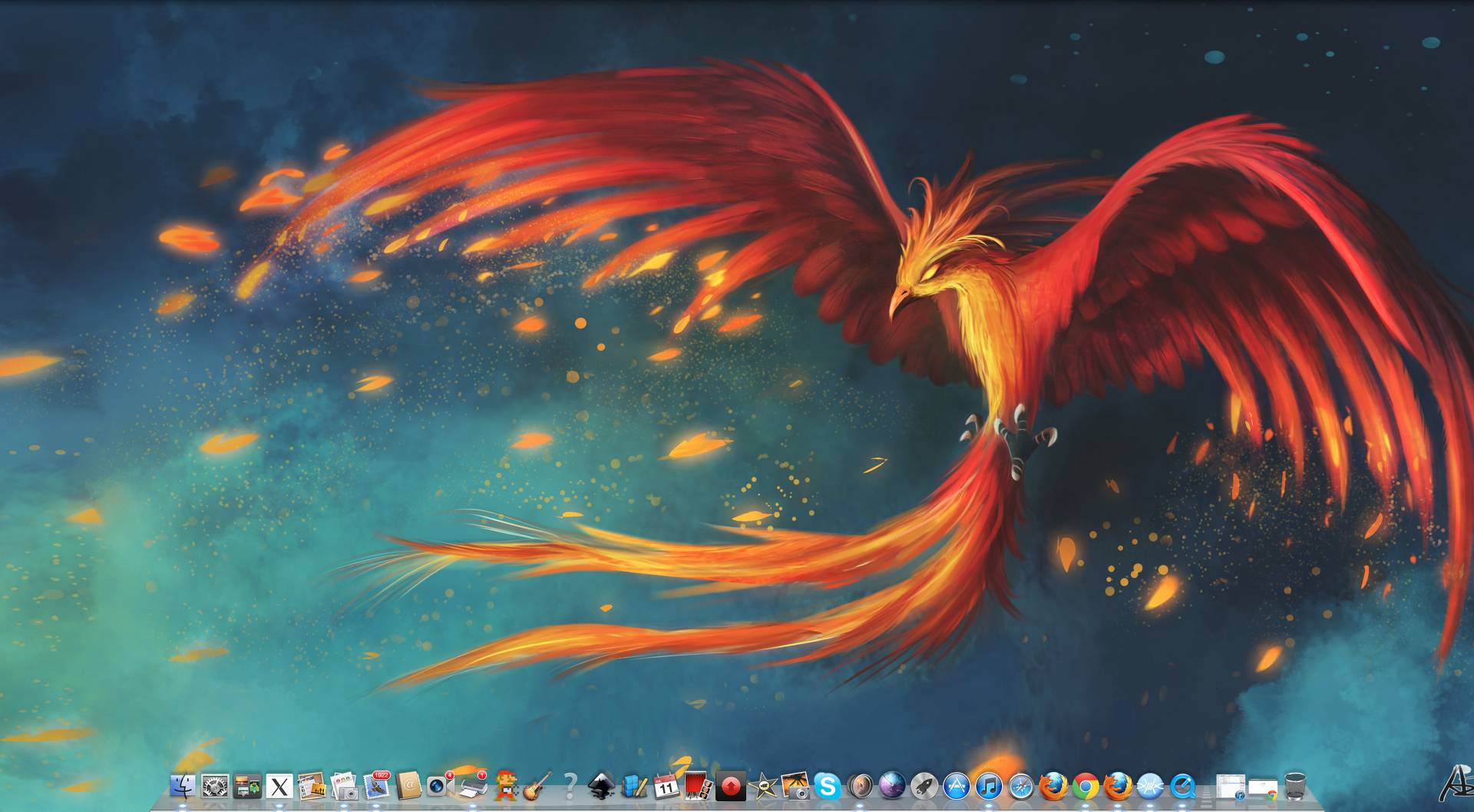This screenshot has height=812, width=1474.
Task: Click the question mark dock icon
Action: pyautogui.click(x=570, y=786)
